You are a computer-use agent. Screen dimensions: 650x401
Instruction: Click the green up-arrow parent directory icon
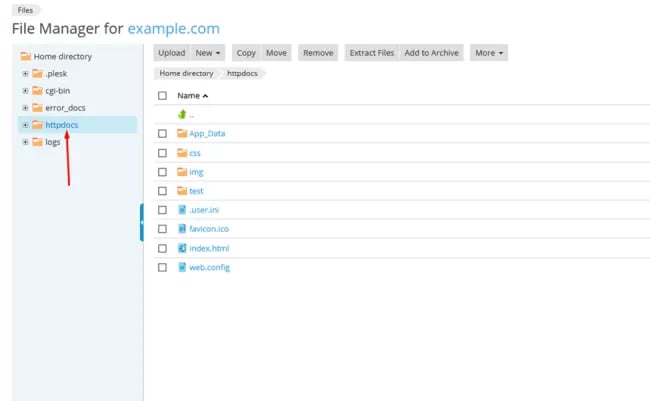point(182,114)
